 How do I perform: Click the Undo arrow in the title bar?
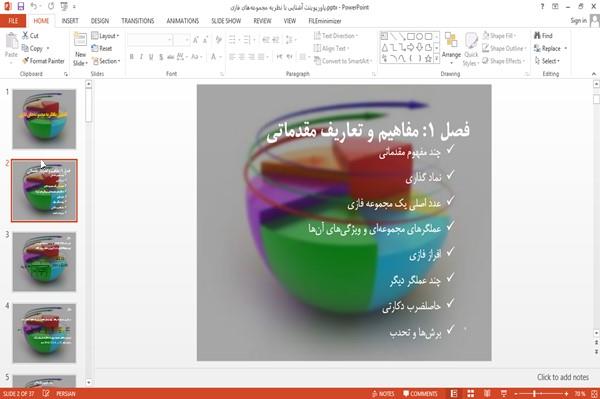click(x=34, y=7)
